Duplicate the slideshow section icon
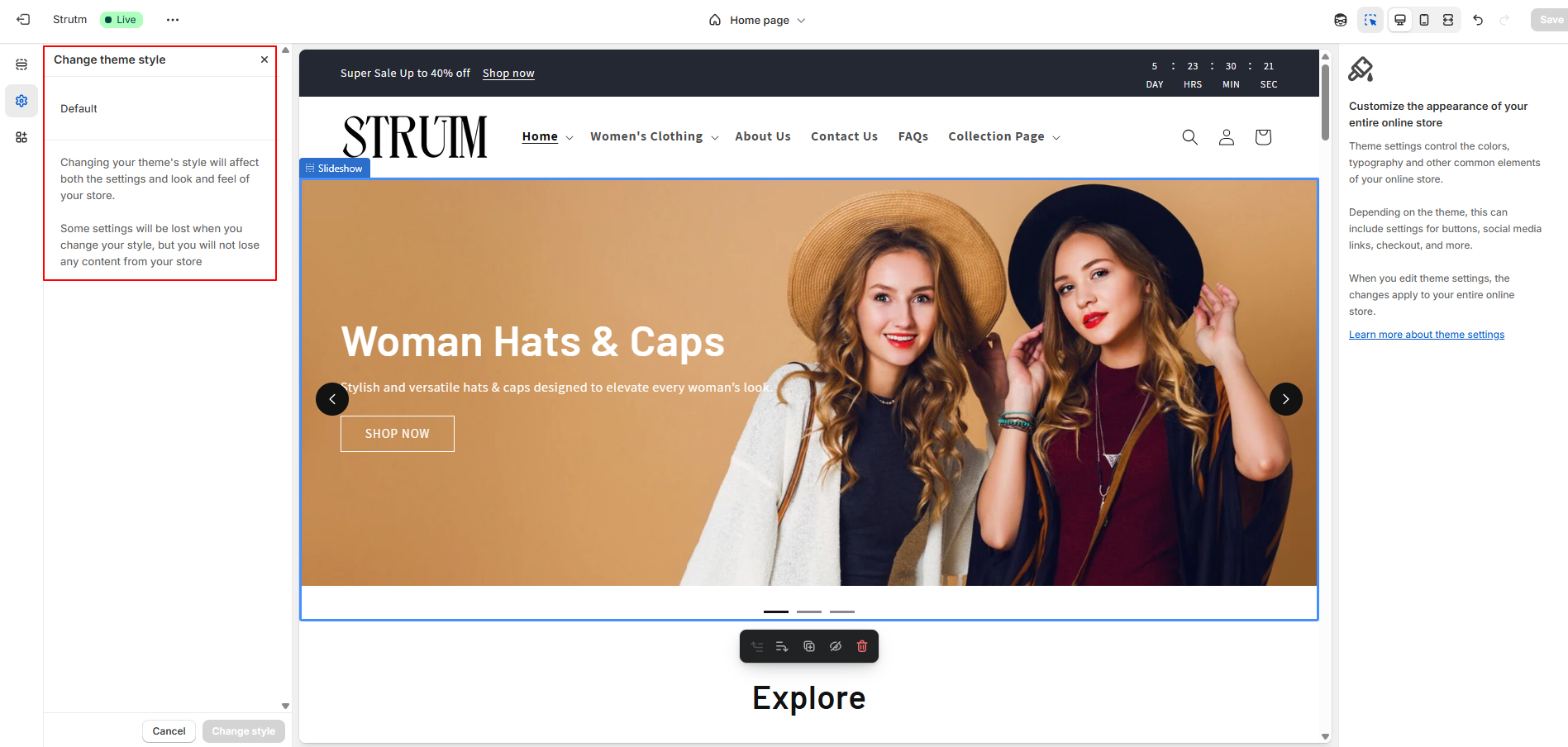Image resolution: width=1568 pixels, height=747 pixels. tap(809, 646)
